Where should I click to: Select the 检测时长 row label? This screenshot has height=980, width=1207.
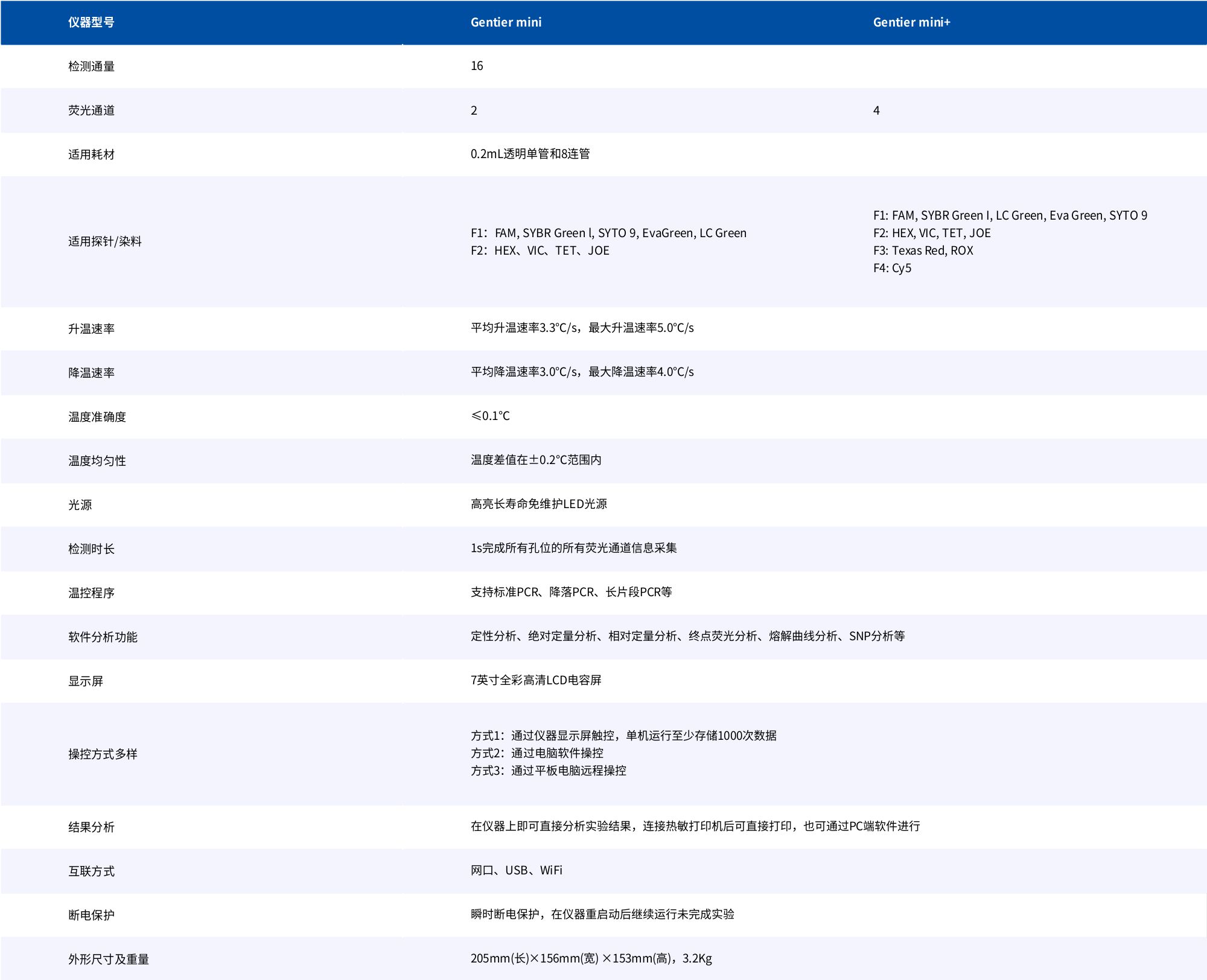[91, 549]
